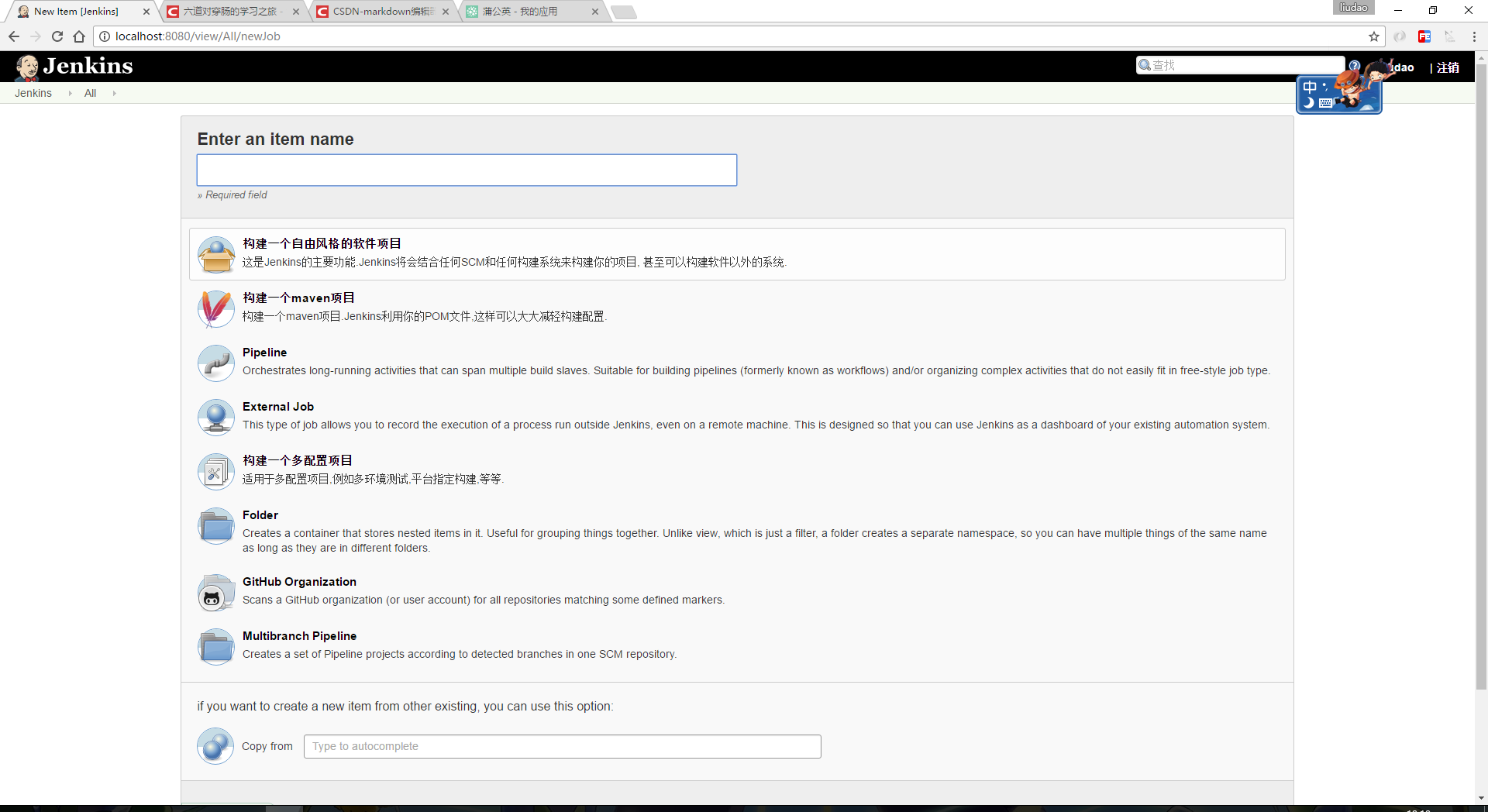Focus the Copy from autocomplete field
The width and height of the screenshot is (1488, 812).
coord(562,746)
